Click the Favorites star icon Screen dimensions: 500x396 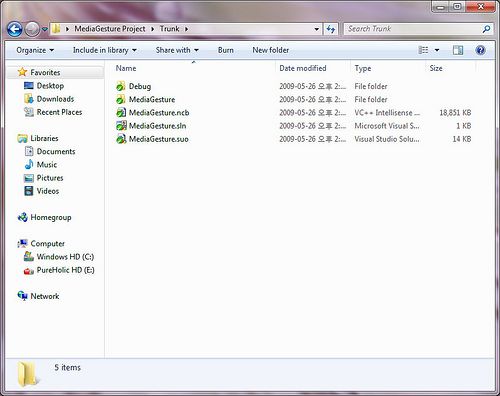coord(22,72)
